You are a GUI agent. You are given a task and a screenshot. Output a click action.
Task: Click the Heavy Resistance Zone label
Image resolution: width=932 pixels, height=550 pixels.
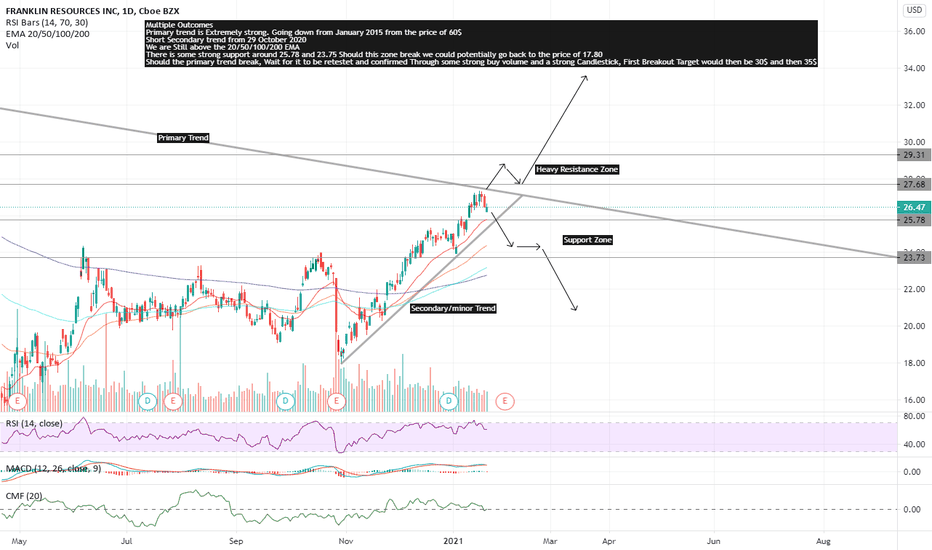click(577, 169)
